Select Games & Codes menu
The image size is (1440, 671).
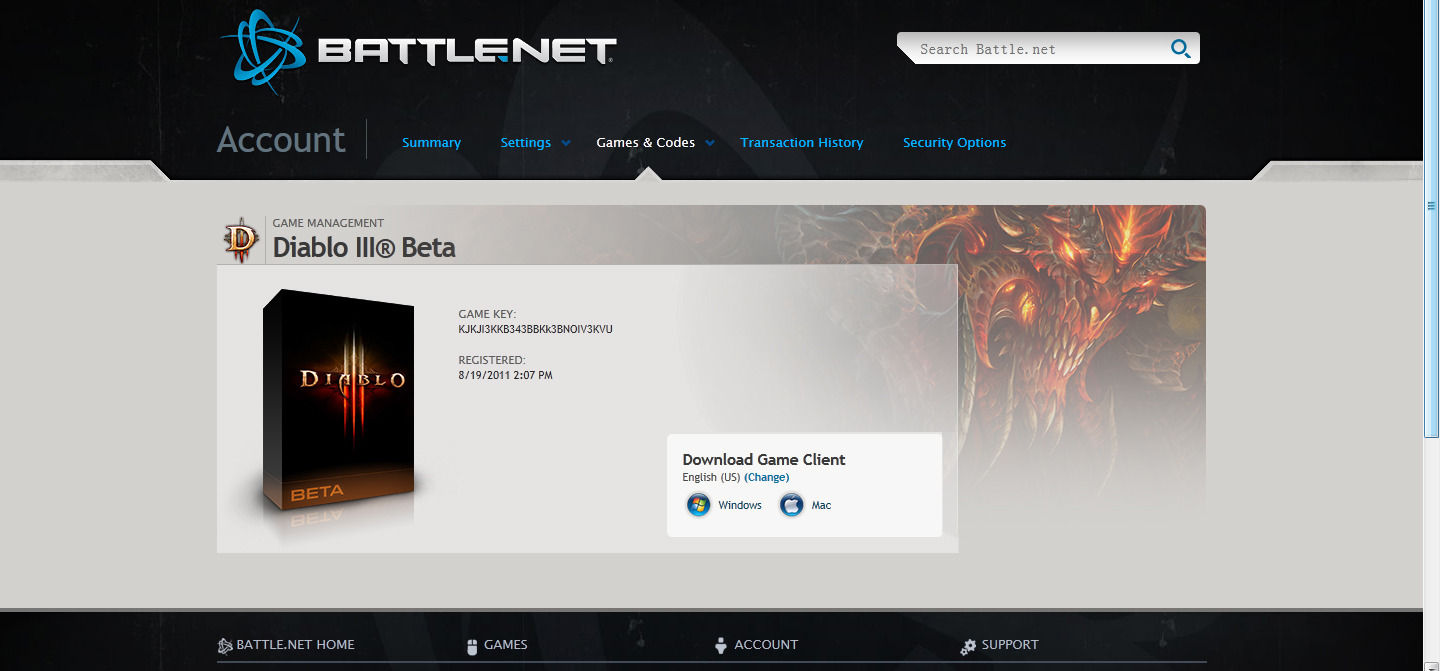(x=646, y=143)
